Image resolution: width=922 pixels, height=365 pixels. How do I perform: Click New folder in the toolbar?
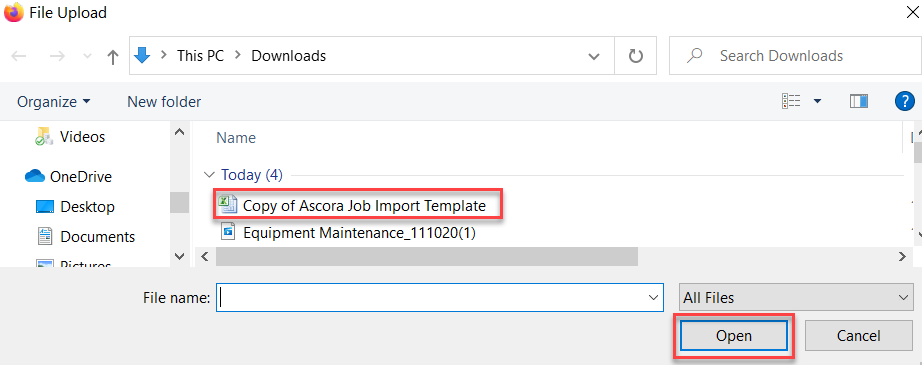click(x=164, y=102)
